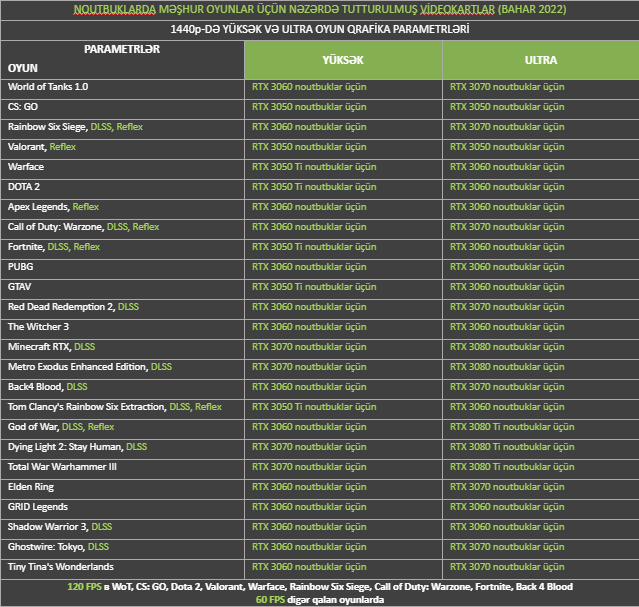Image resolution: width=639 pixels, height=607 pixels.
Task: Select Valorant ULTRA cell RTX 3050
Action: click(x=541, y=149)
